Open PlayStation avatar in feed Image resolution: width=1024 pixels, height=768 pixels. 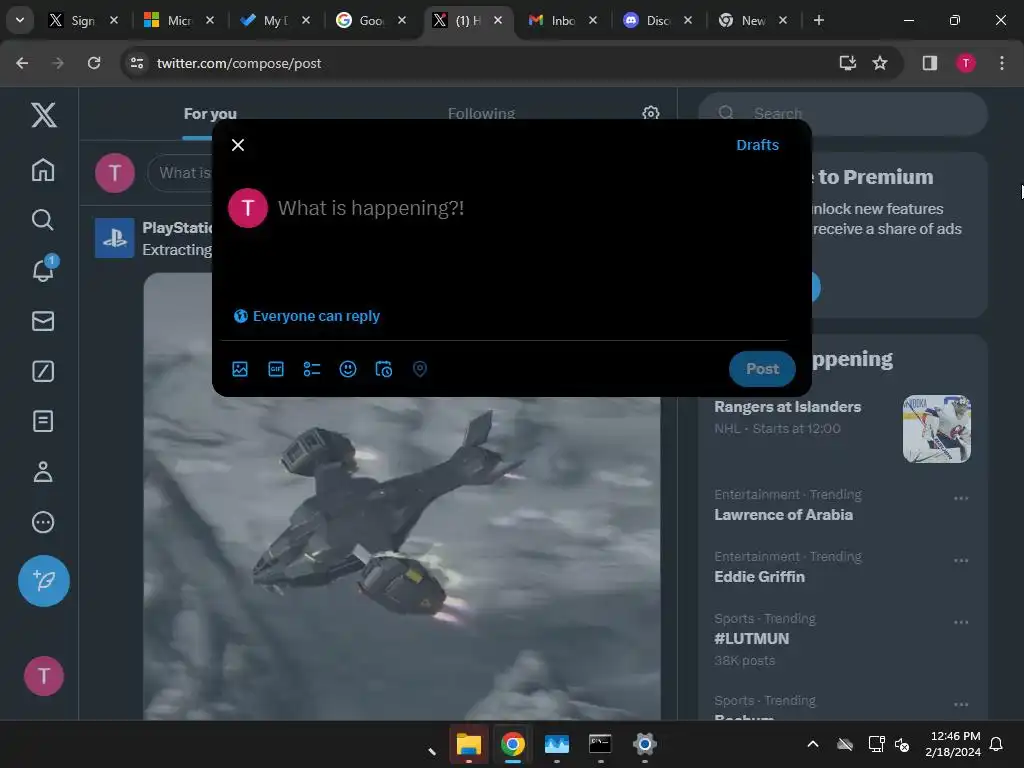pyautogui.click(x=114, y=238)
